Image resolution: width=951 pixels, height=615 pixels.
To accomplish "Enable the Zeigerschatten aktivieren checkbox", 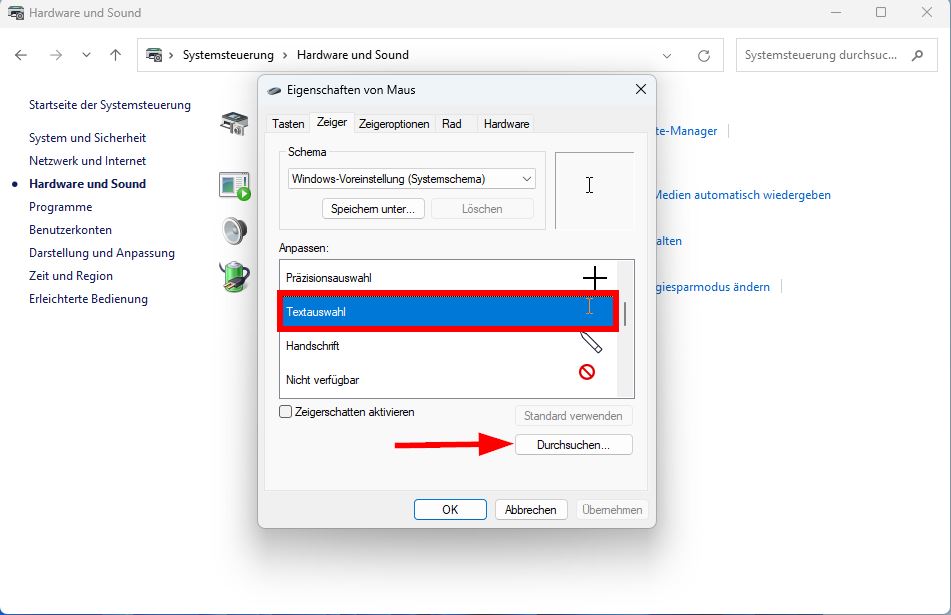I will 284,411.
